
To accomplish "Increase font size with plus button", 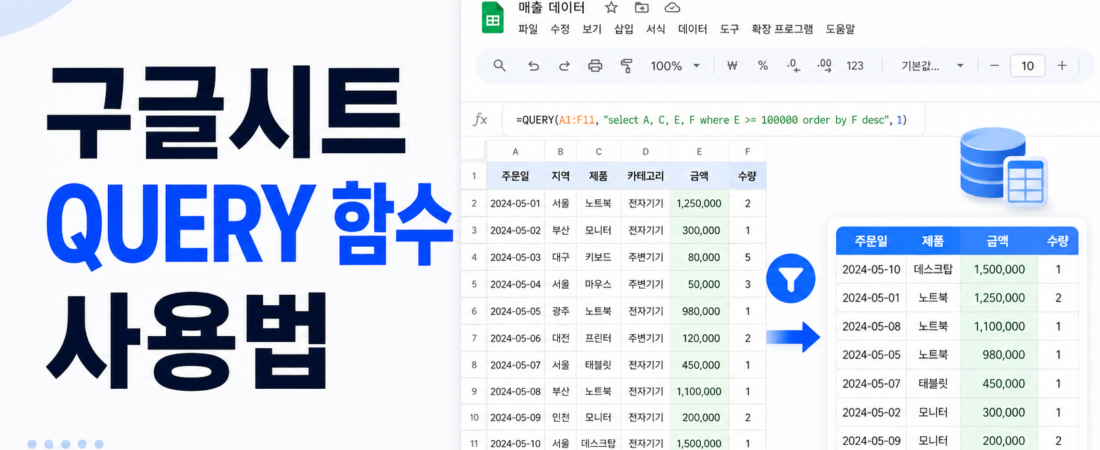I will pos(1062,65).
